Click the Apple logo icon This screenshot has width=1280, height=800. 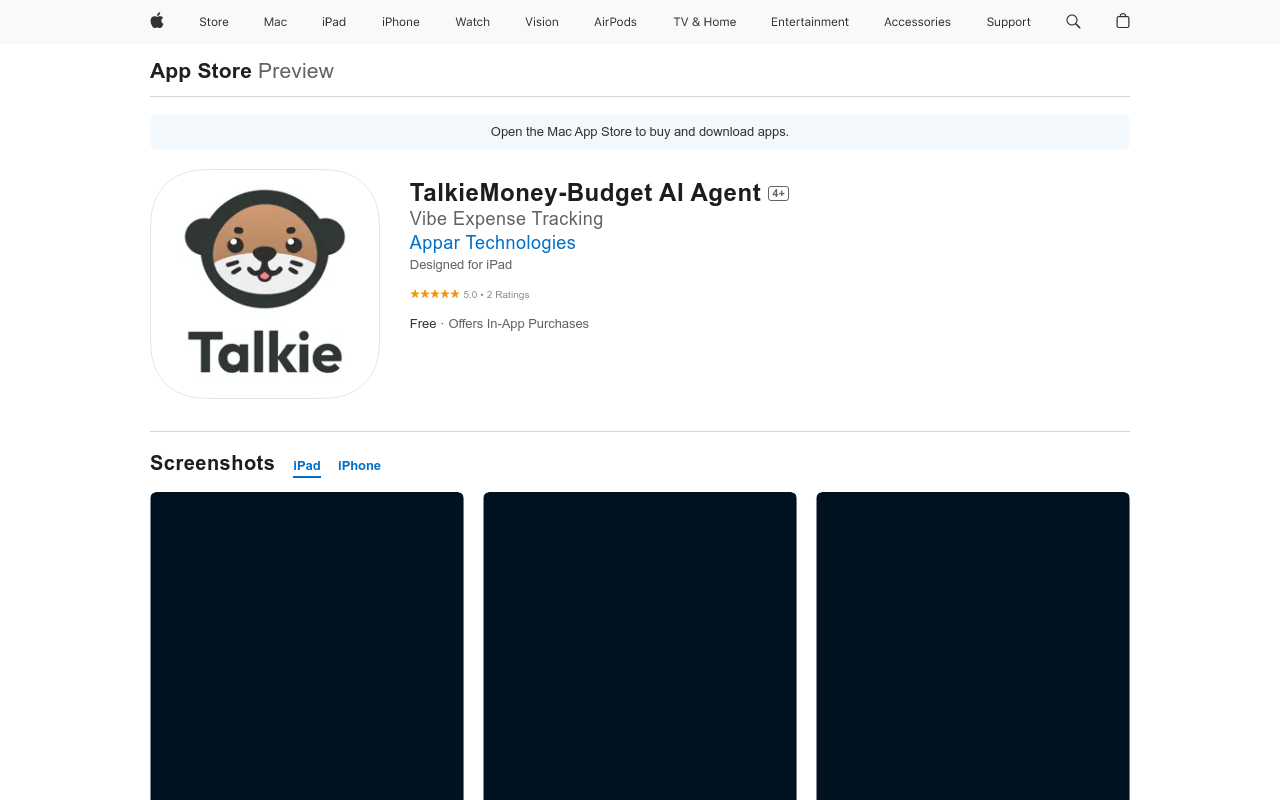click(157, 21)
